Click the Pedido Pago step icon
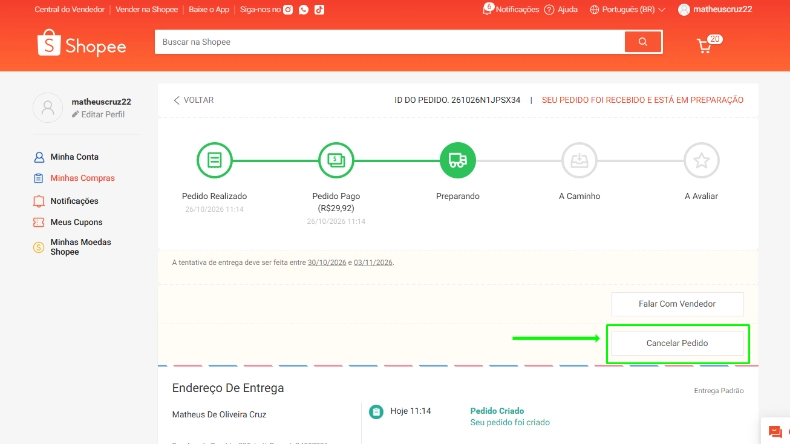 pos(336,160)
